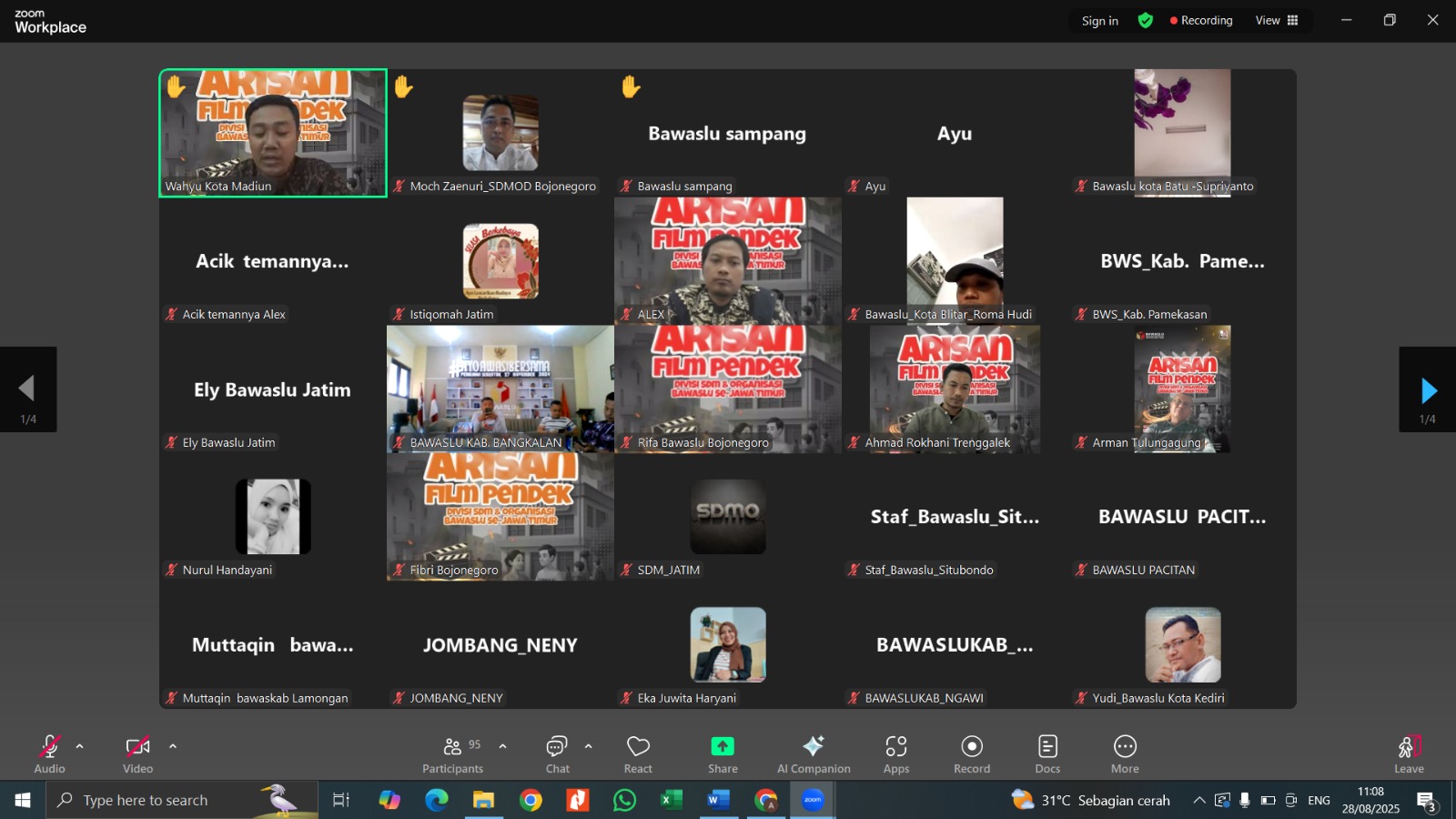Expand the video settings arrow
Screen dimensions: 1456x819
[x=173, y=746]
